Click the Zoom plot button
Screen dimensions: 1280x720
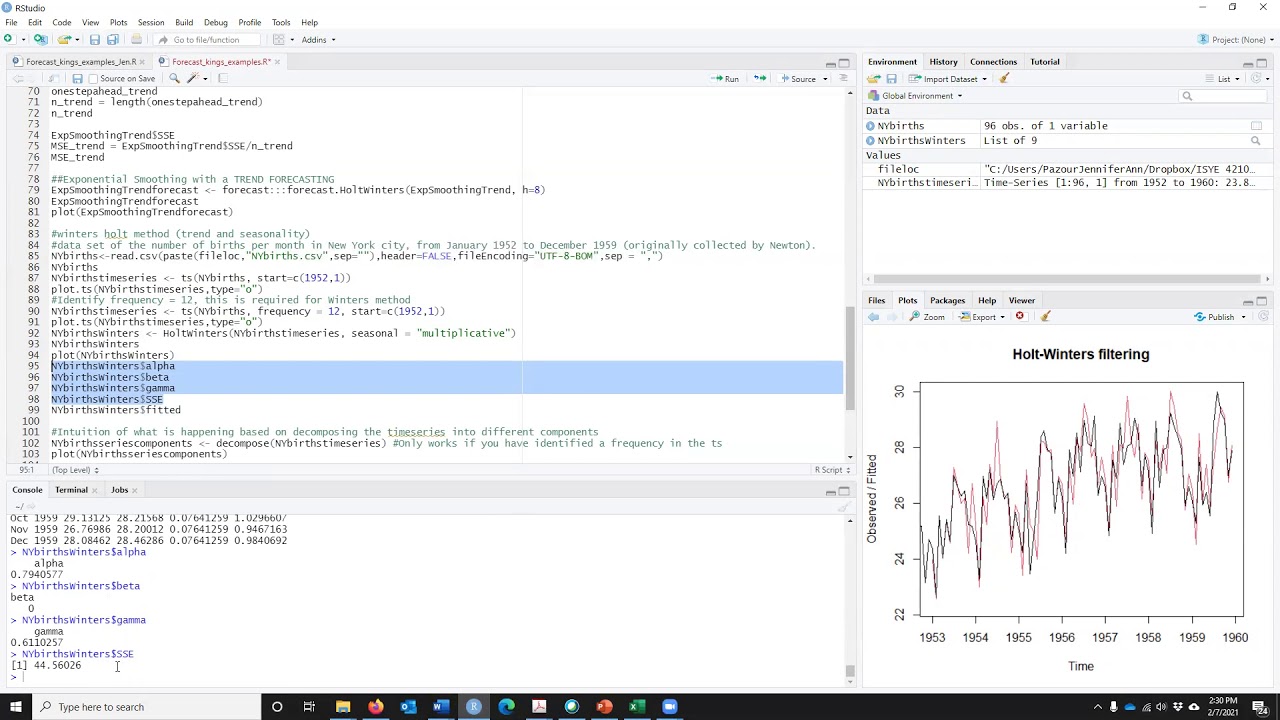[x=927, y=317]
